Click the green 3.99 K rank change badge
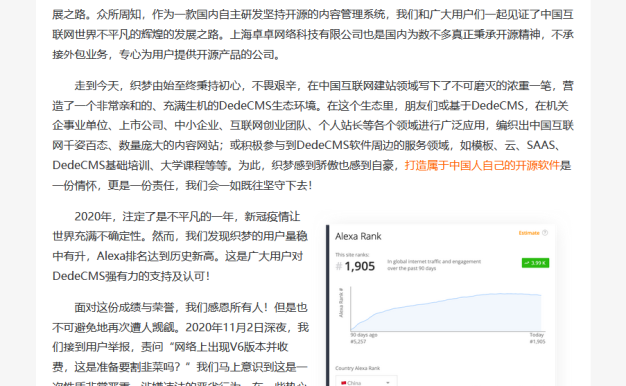Viewport: 626px width, 386px height. pos(535,263)
